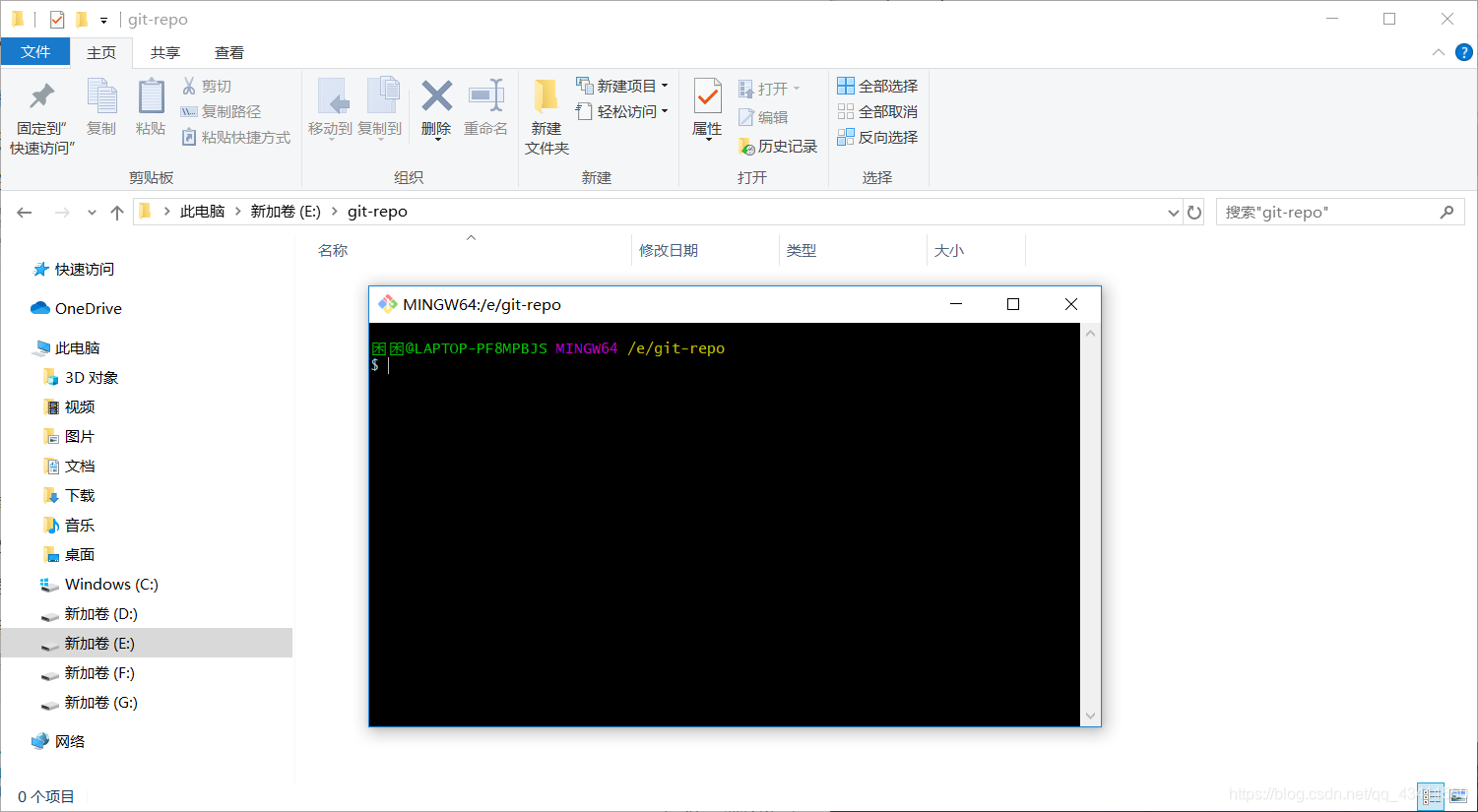Click Paste Shortcut (粘贴快捷方式) item
The image size is (1478, 812).
236,138
